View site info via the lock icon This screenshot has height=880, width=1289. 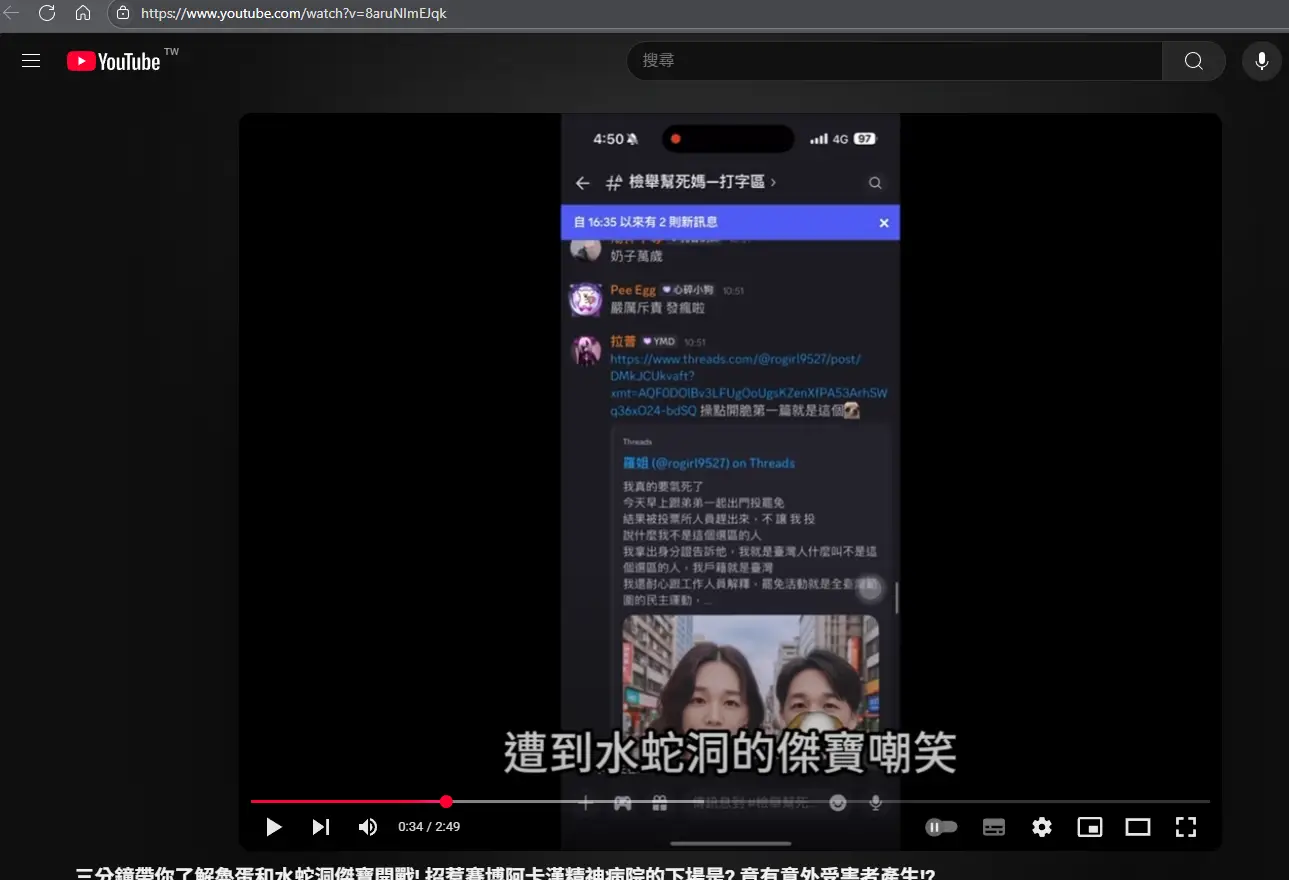tap(123, 13)
